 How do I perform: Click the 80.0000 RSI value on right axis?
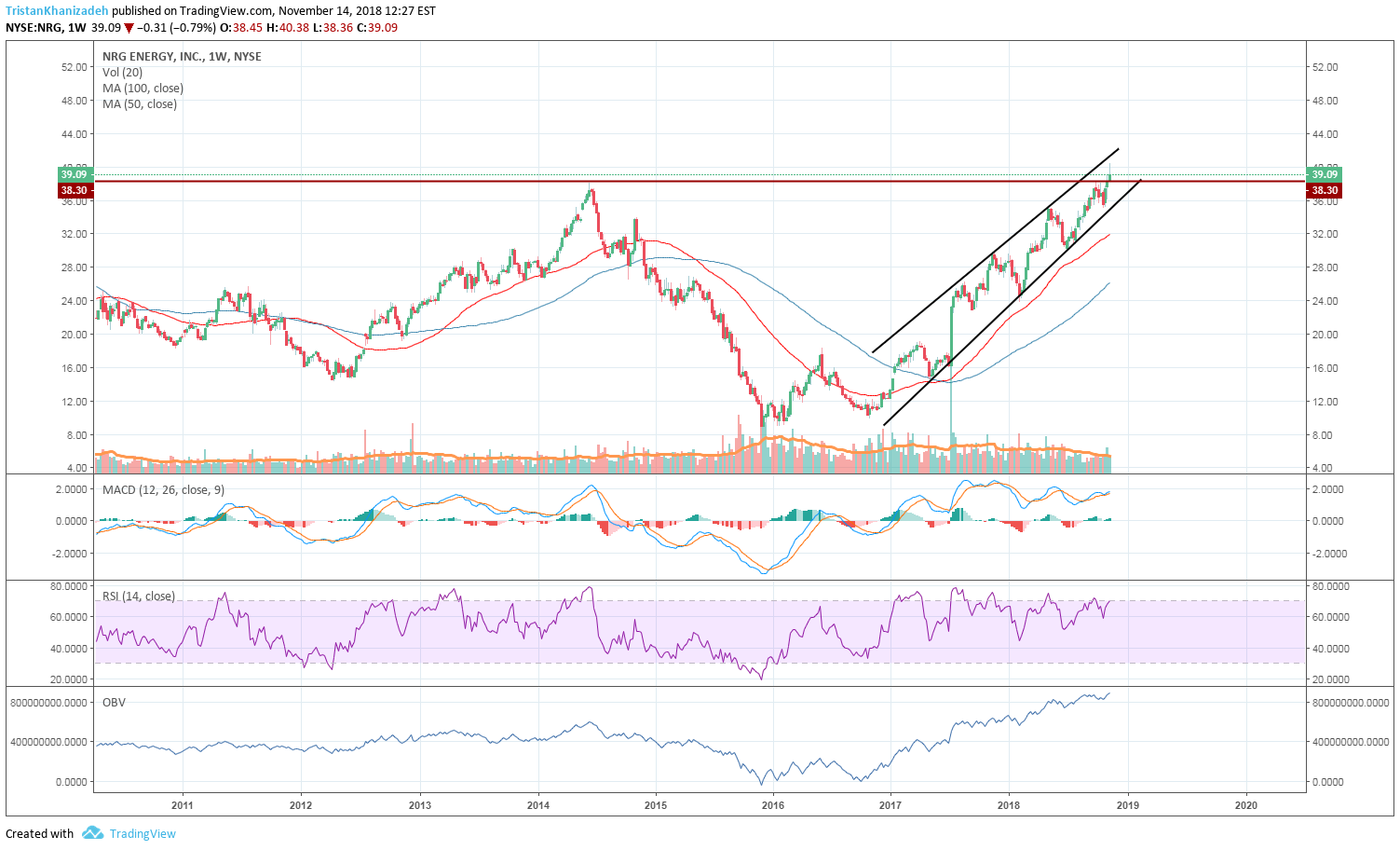[1331, 586]
